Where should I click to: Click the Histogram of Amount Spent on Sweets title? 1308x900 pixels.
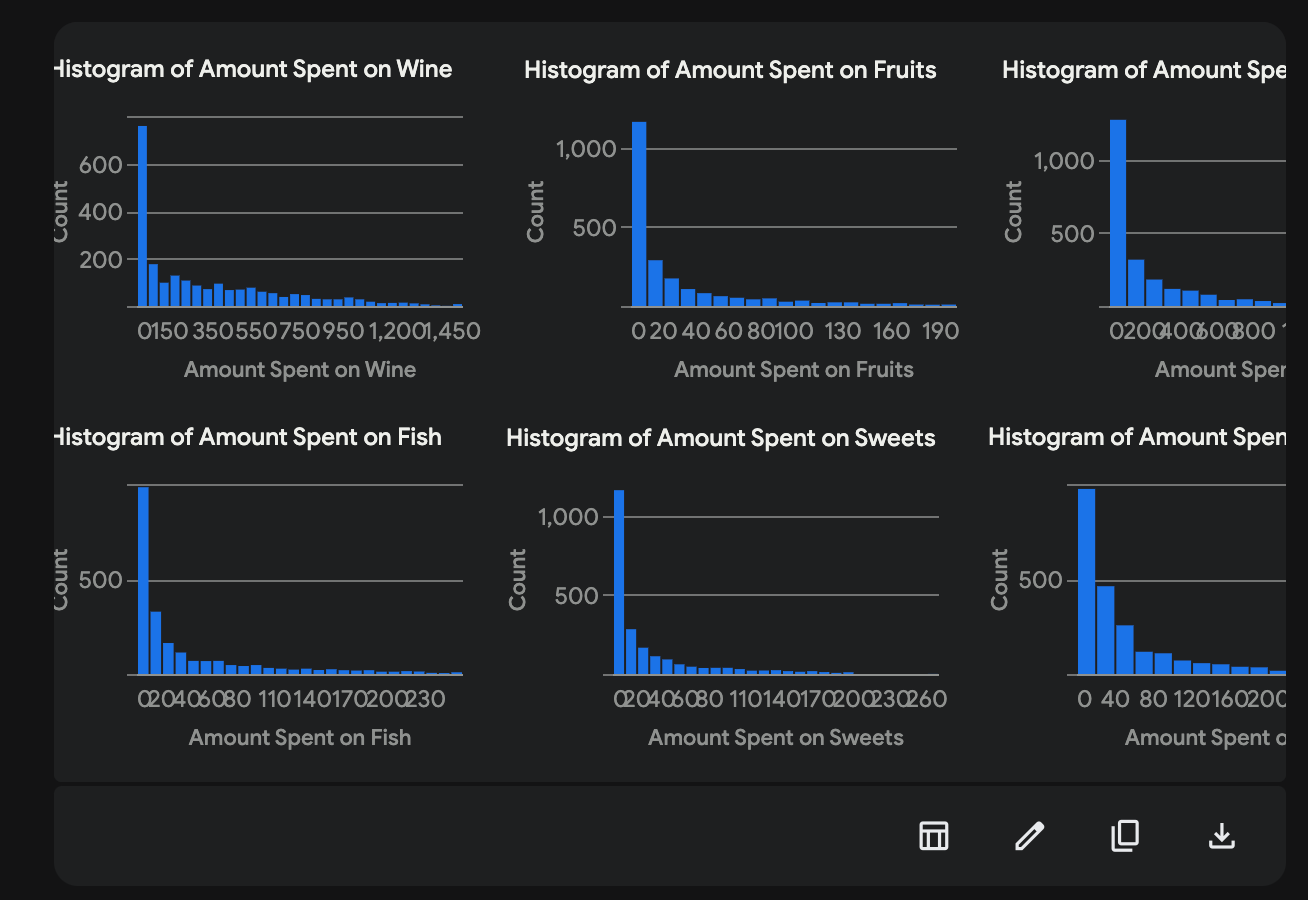(720, 438)
